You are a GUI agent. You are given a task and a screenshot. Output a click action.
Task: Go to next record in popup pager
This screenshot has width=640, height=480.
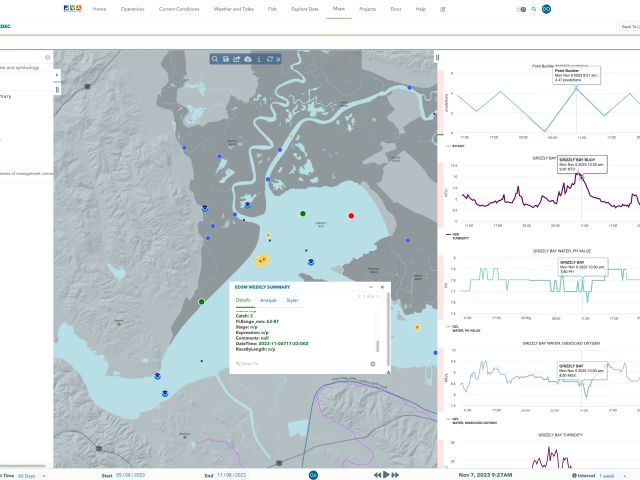click(x=378, y=296)
